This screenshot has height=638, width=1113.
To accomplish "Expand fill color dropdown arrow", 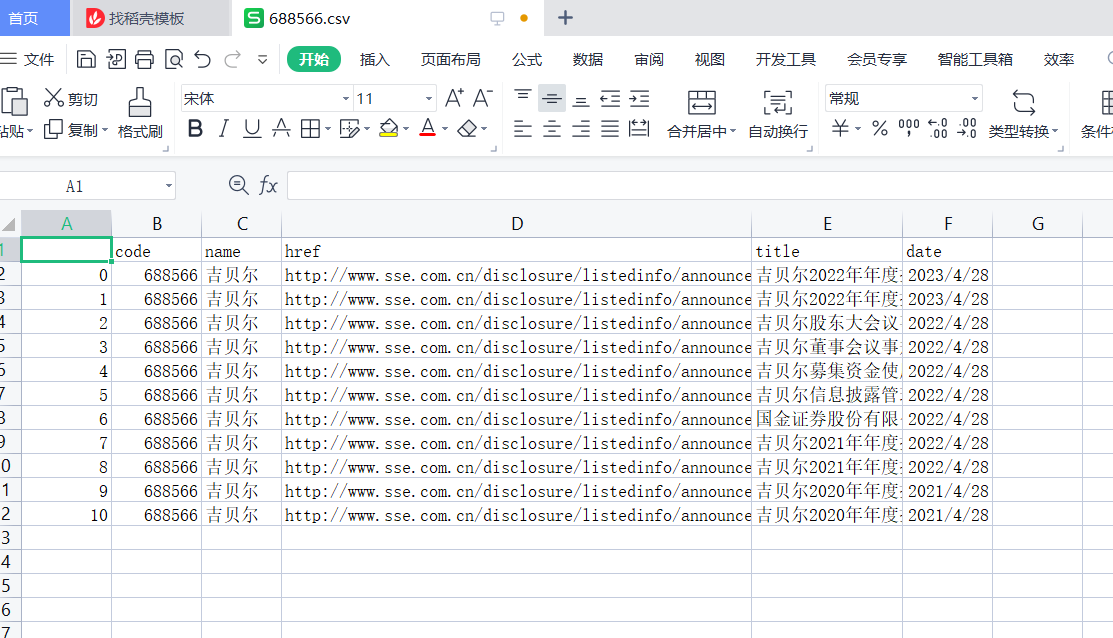I will [406, 129].
